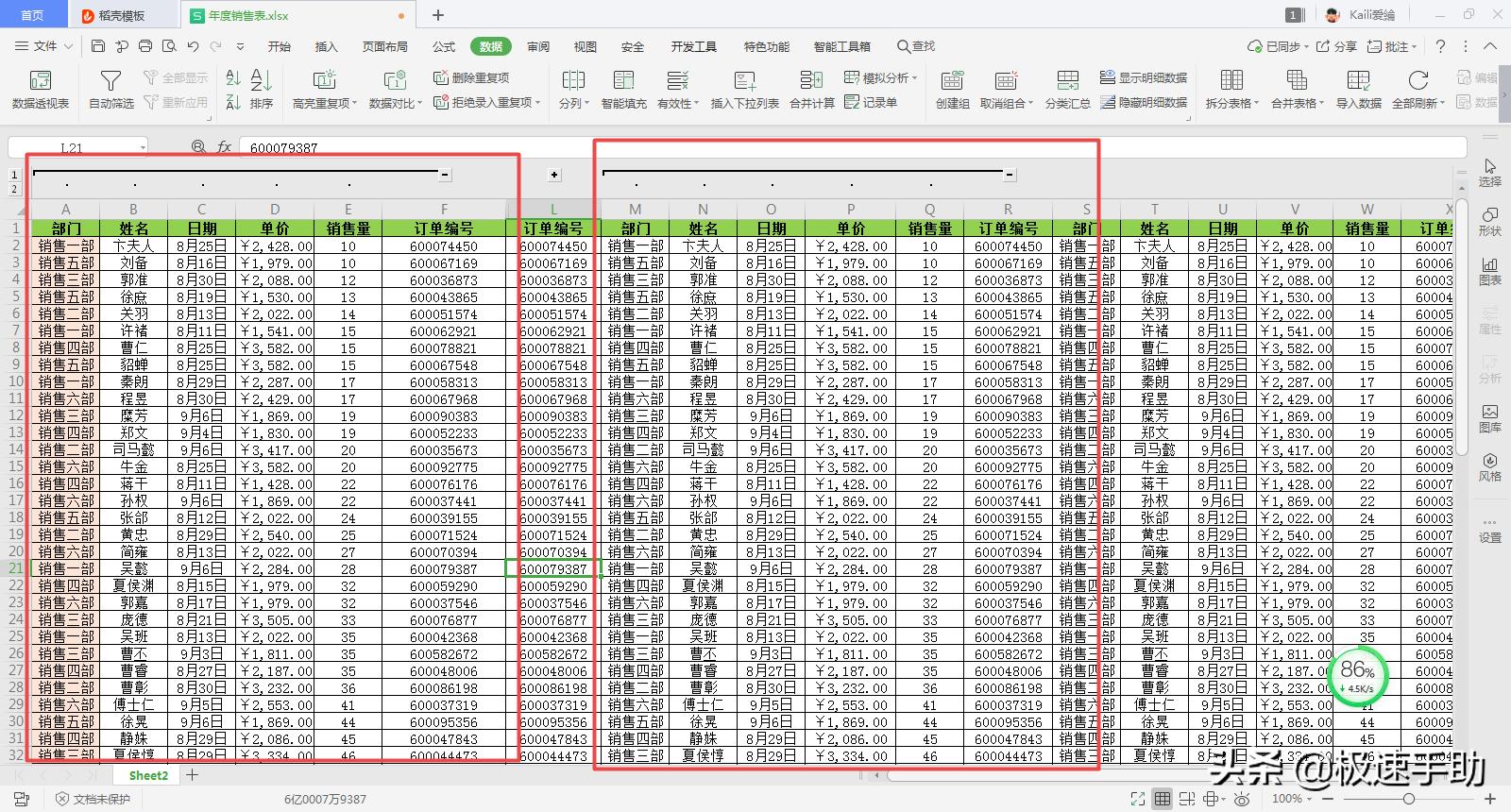Click the 删除重复项 icon
Screen dimensions: 1511x812
(x=440, y=77)
